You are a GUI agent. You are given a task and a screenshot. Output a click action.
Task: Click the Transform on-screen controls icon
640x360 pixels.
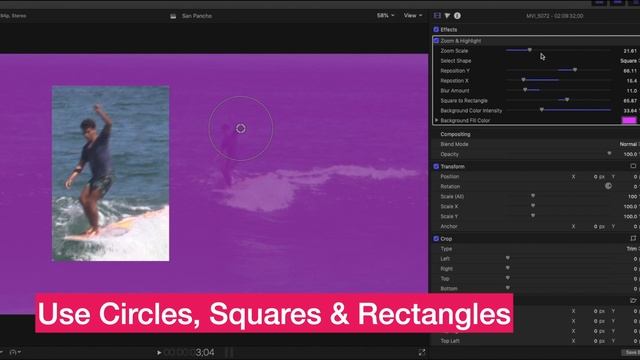tap(633, 166)
